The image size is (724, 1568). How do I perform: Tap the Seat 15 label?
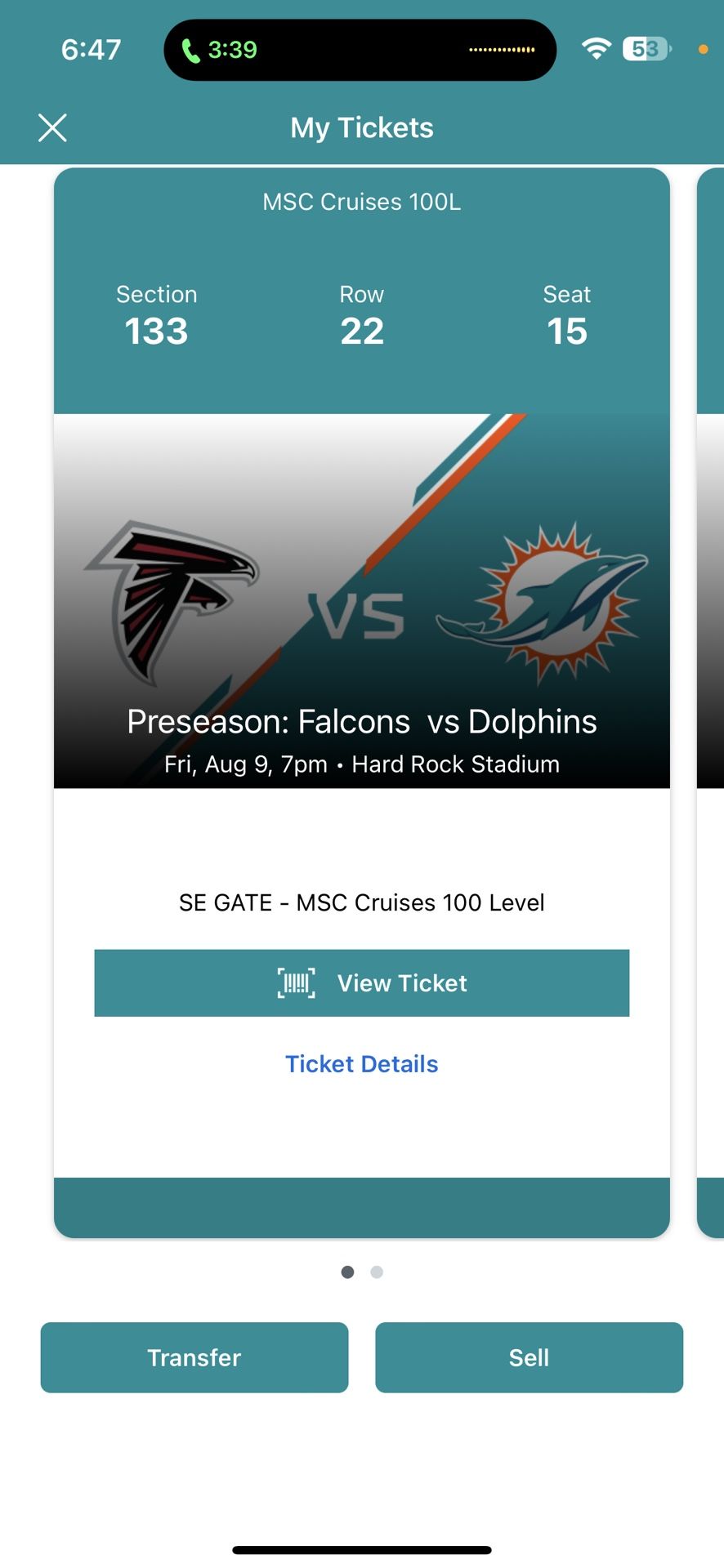pyautogui.click(x=566, y=317)
